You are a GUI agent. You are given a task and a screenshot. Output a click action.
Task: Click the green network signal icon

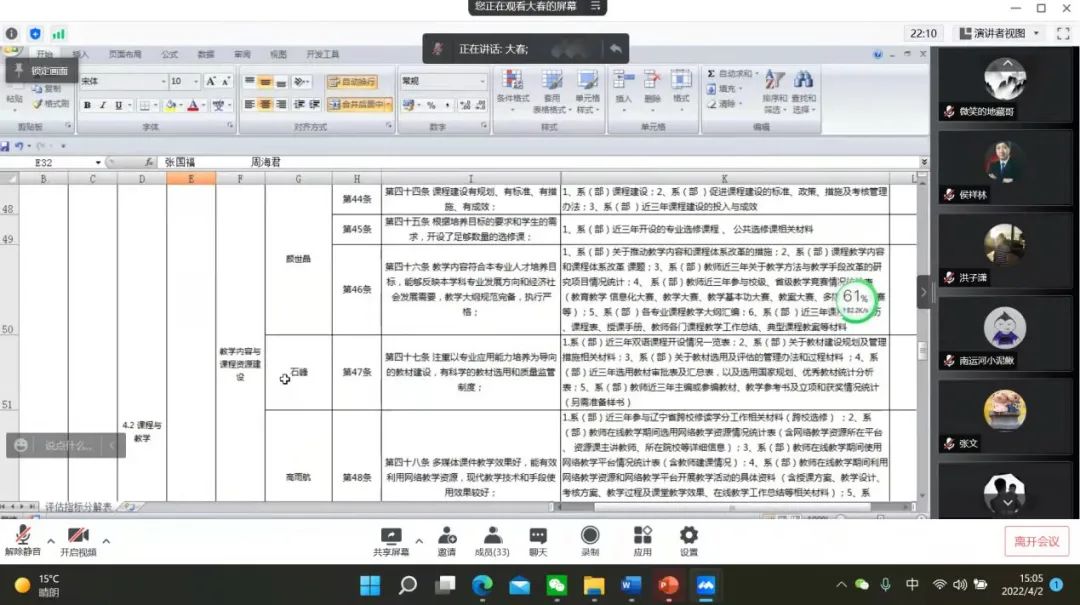pyautogui.click(x=59, y=33)
